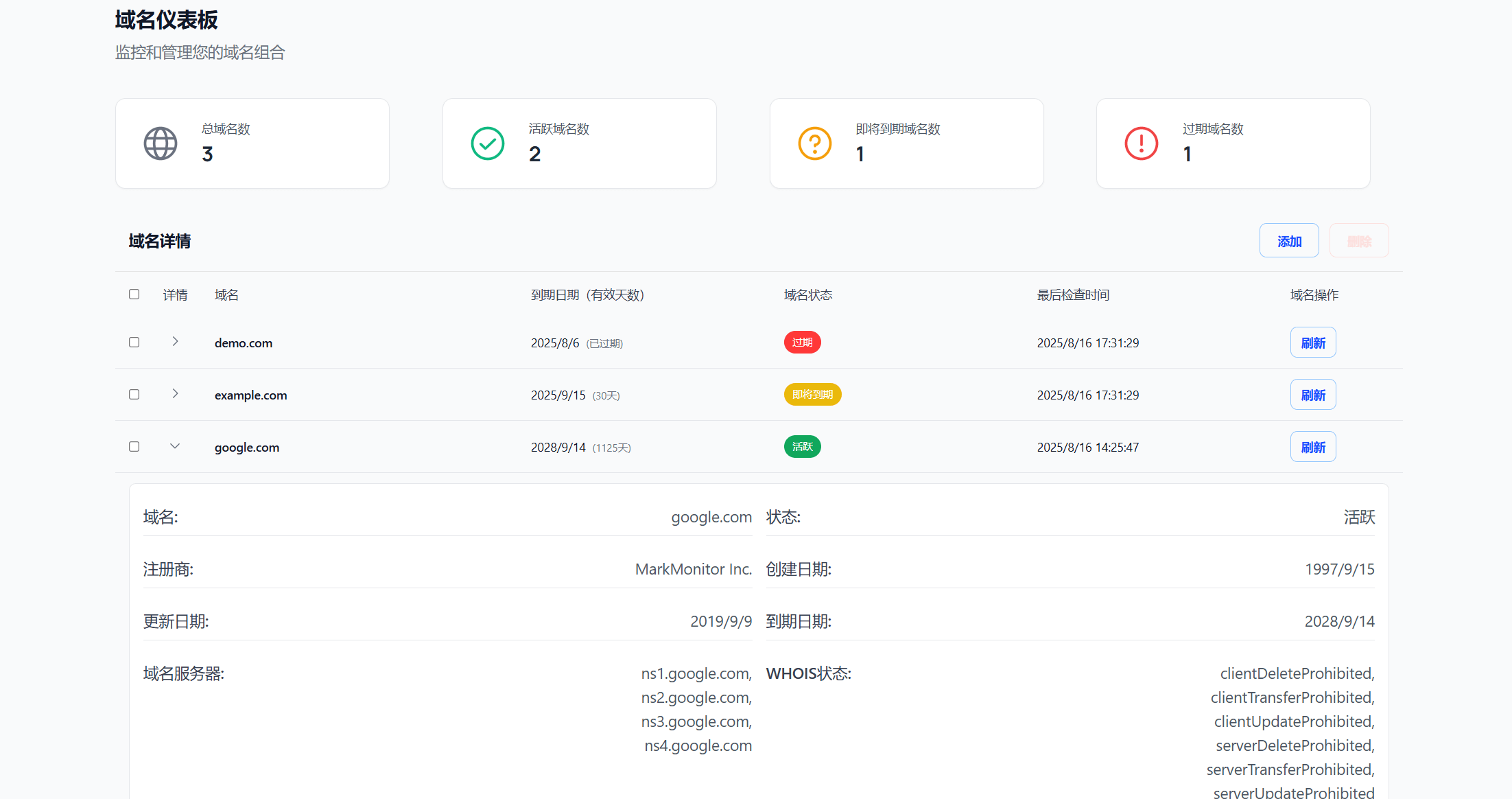Image resolution: width=1512 pixels, height=799 pixels.
Task: Click the red exclamation expired domains icon
Action: [x=1142, y=143]
